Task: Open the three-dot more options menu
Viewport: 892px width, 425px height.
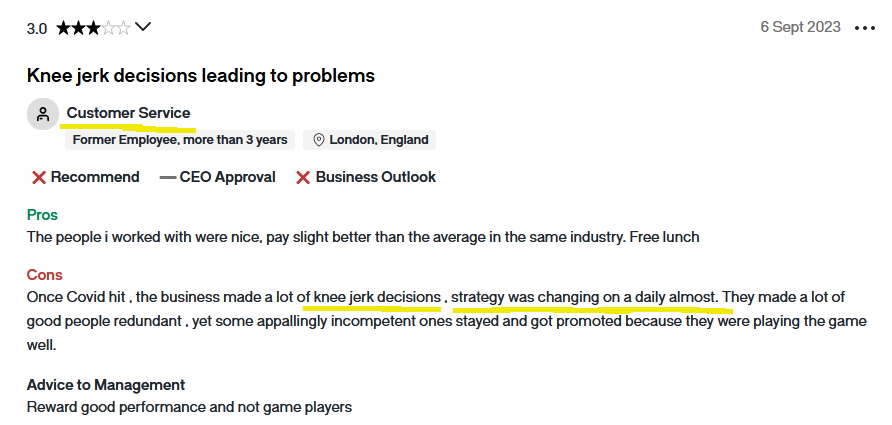Action: coord(865,28)
